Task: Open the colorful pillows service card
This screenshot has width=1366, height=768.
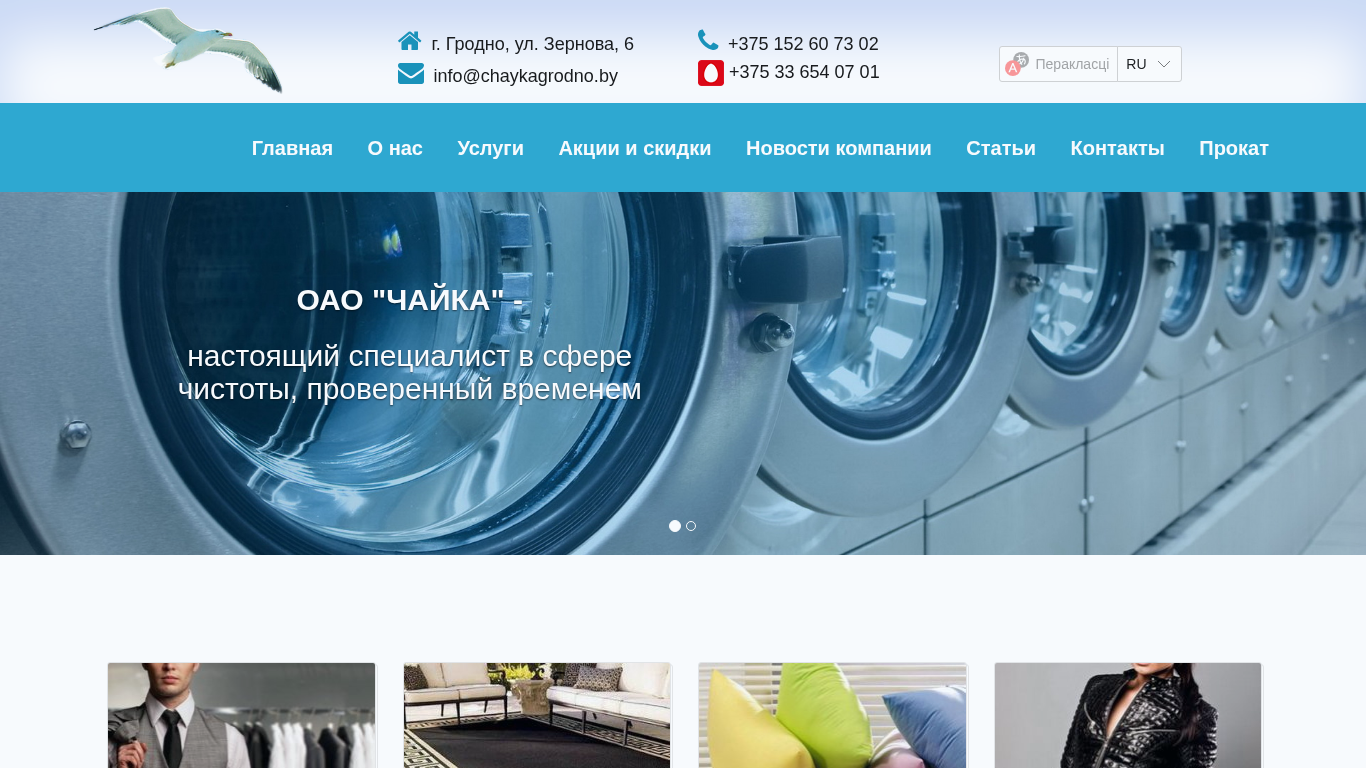Action: (x=833, y=715)
